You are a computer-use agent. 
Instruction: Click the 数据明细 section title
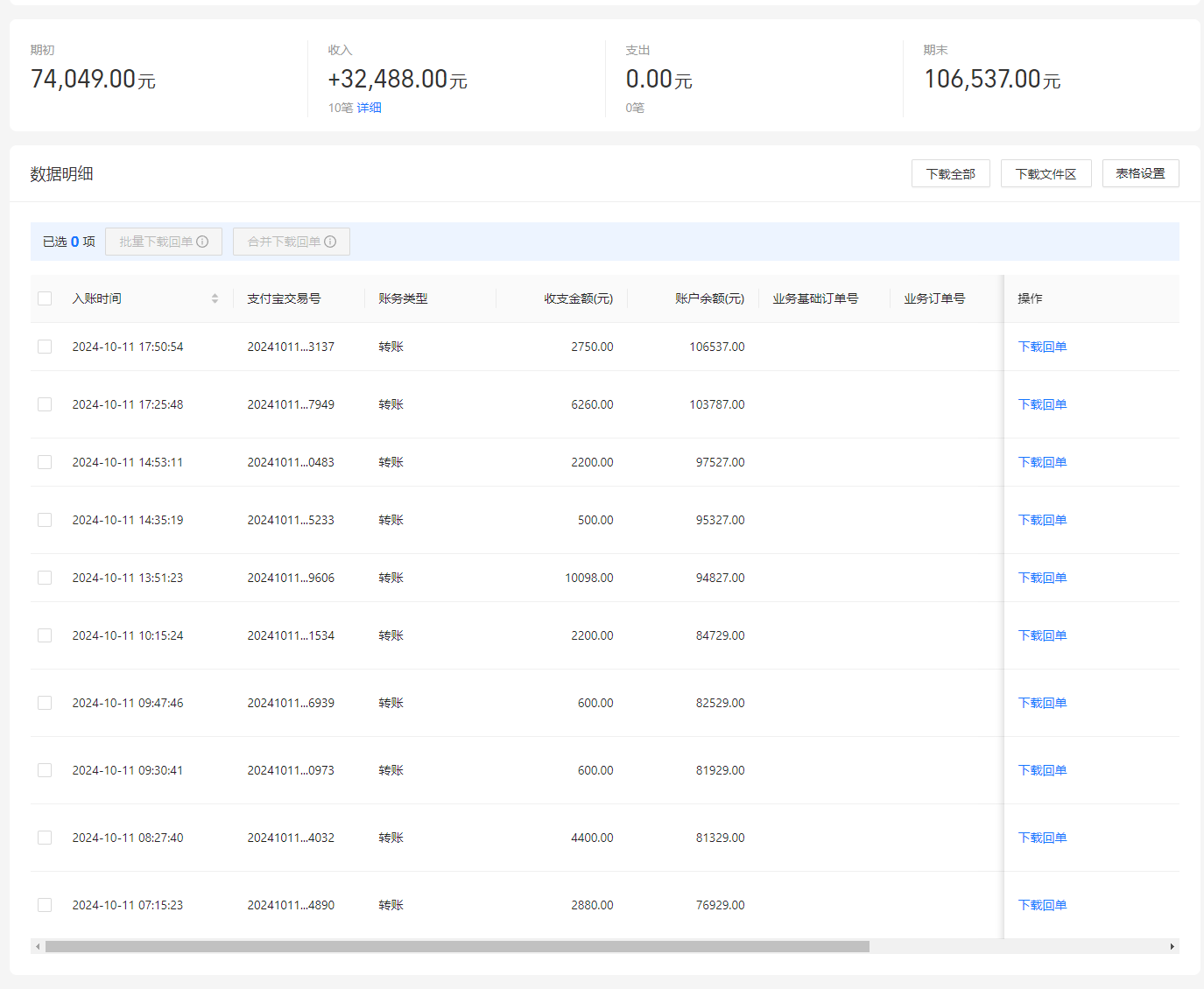pos(61,173)
